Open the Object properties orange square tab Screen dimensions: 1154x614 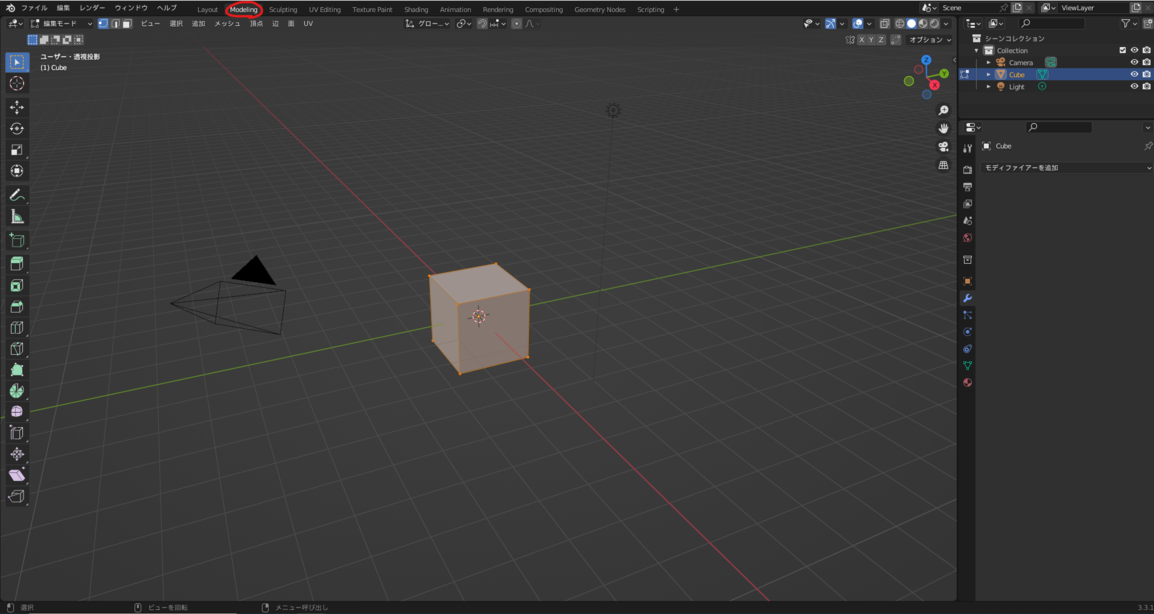[968, 280]
